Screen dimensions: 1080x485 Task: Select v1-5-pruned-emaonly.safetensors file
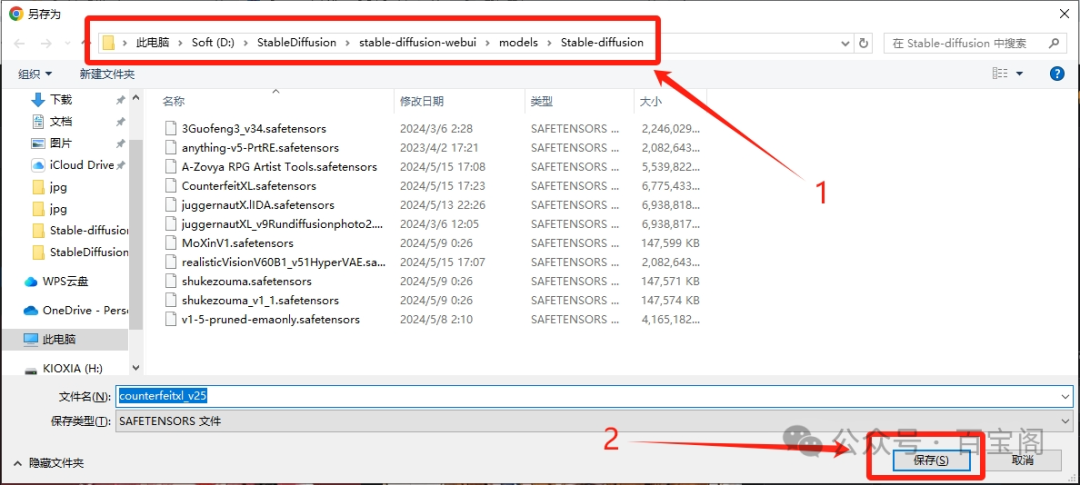pos(271,320)
